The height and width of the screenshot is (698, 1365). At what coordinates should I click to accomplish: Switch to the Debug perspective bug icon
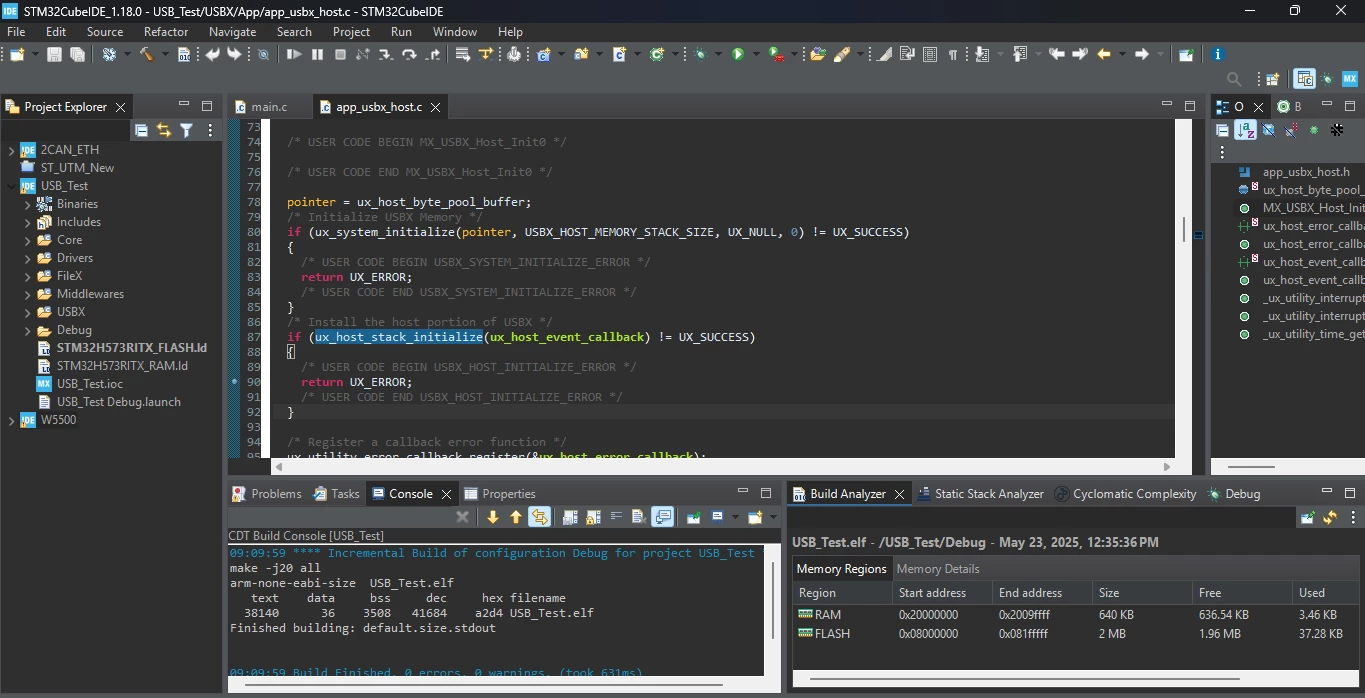click(1328, 79)
